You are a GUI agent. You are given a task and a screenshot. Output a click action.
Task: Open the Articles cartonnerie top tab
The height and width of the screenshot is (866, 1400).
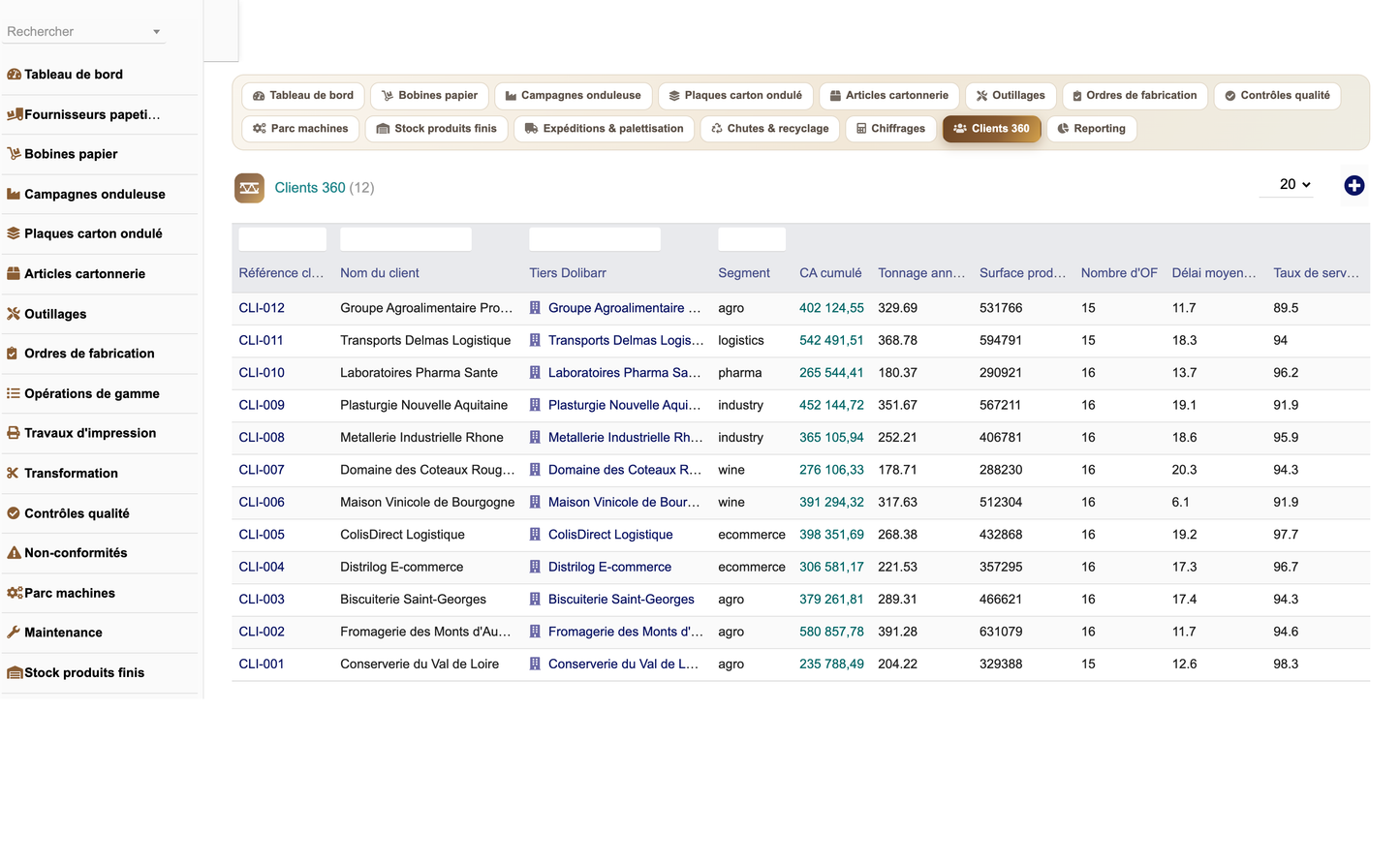point(889,96)
